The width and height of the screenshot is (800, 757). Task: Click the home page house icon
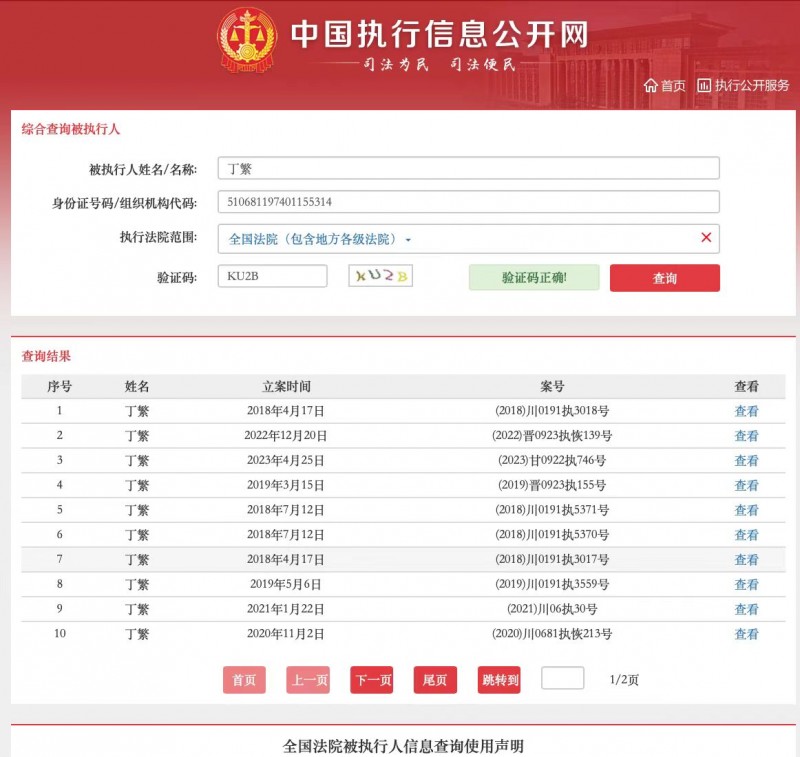[x=651, y=86]
